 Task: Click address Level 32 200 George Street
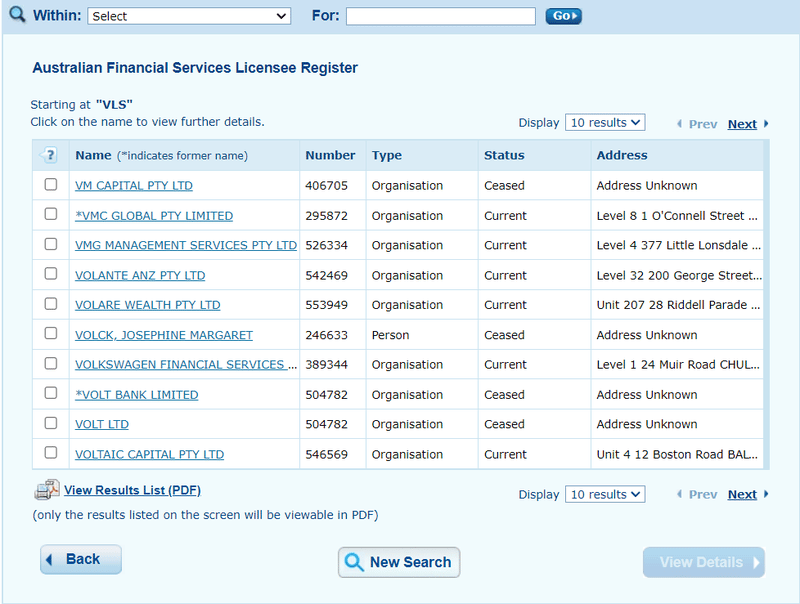tap(680, 275)
